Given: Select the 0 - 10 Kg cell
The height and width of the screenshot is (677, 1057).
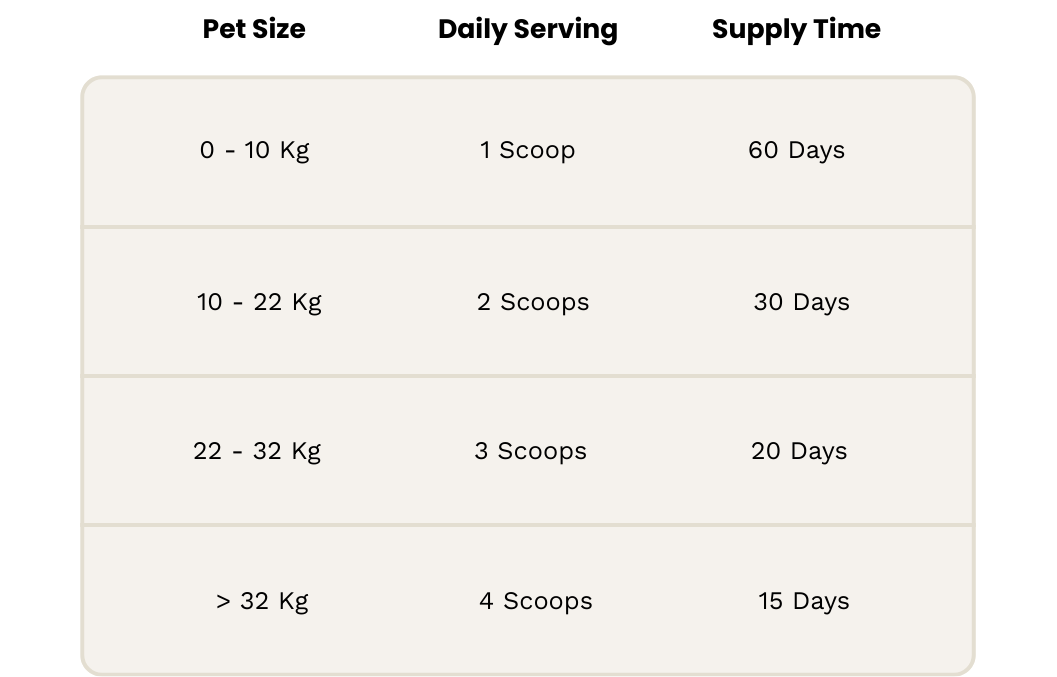Looking at the screenshot, I should pos(255,150).
